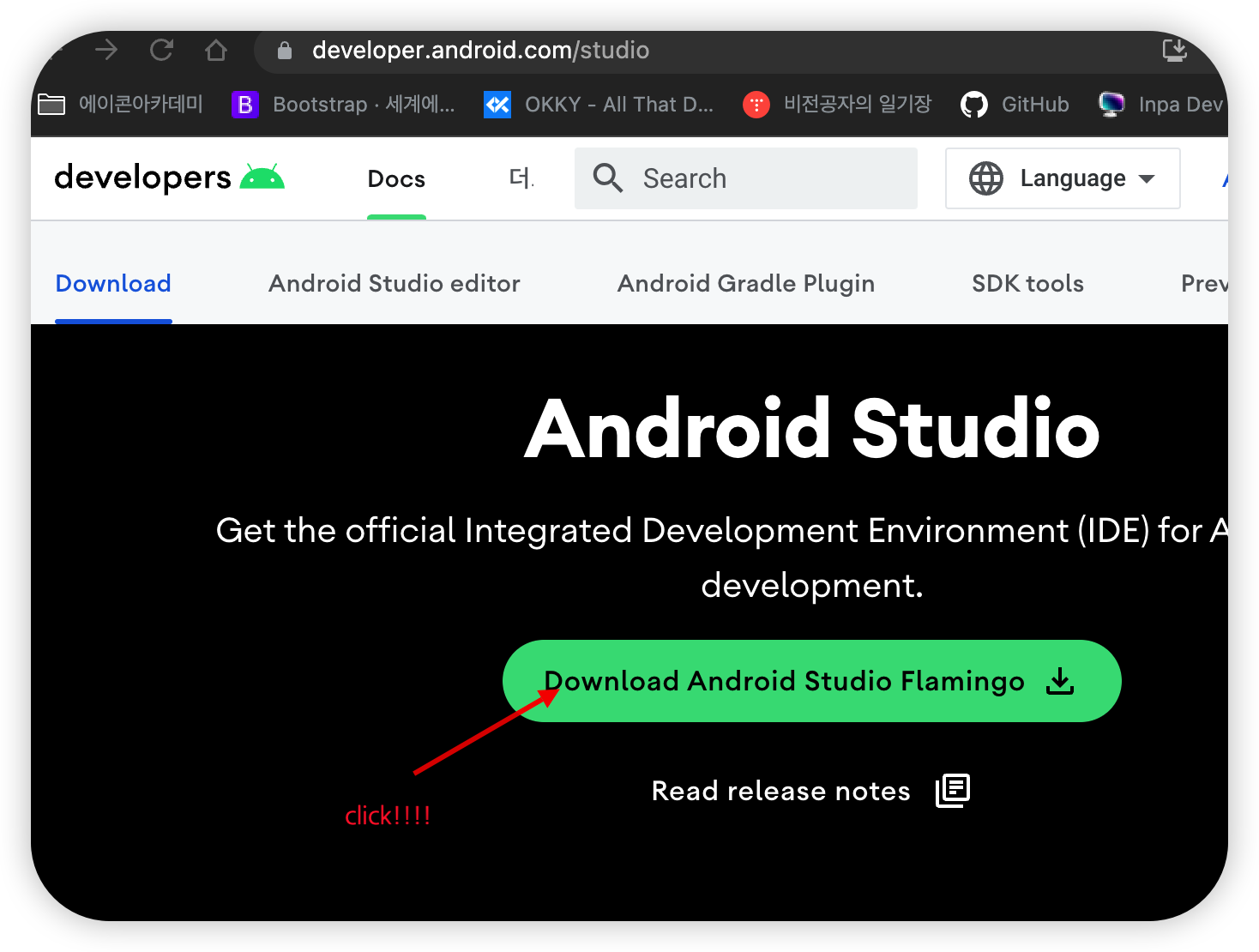Open the 비전공자의 일기장 bookmark
Viewport: 1259px width, 952px height.
tap(837, 105)
